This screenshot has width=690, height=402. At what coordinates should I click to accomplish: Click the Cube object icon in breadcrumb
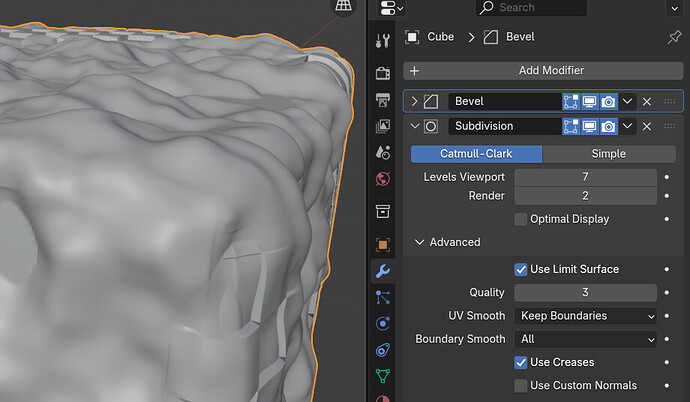[412, 37]
